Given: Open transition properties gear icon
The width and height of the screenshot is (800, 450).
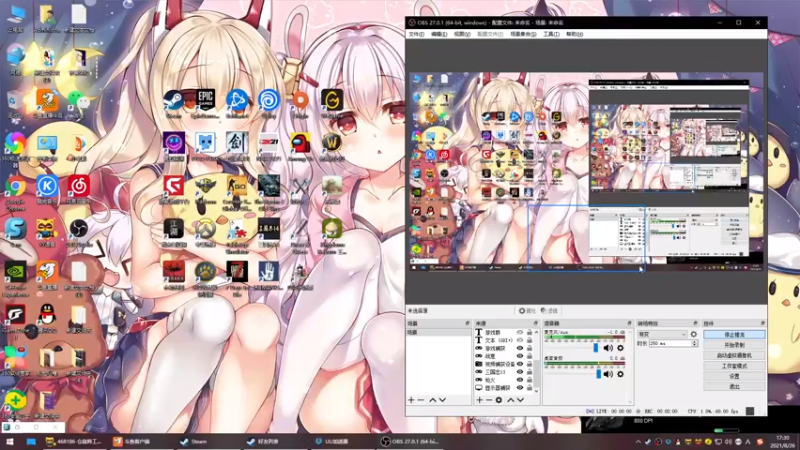Looking at the screenshot, I should click(x=693, y=334).
